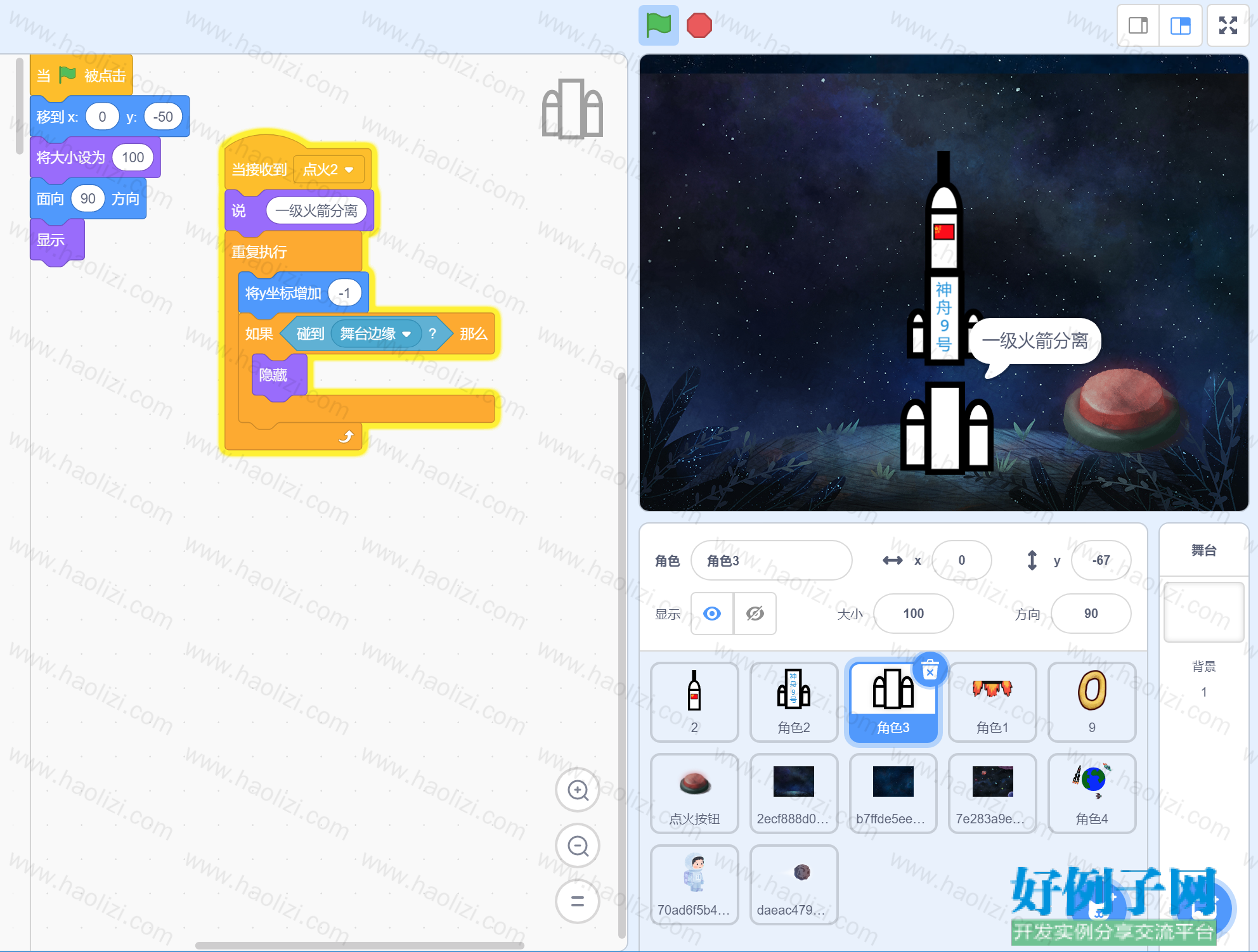Reset workspace zoom with equals button
1258x952 pixels.
pyautogui.click(x=578, y=901)
